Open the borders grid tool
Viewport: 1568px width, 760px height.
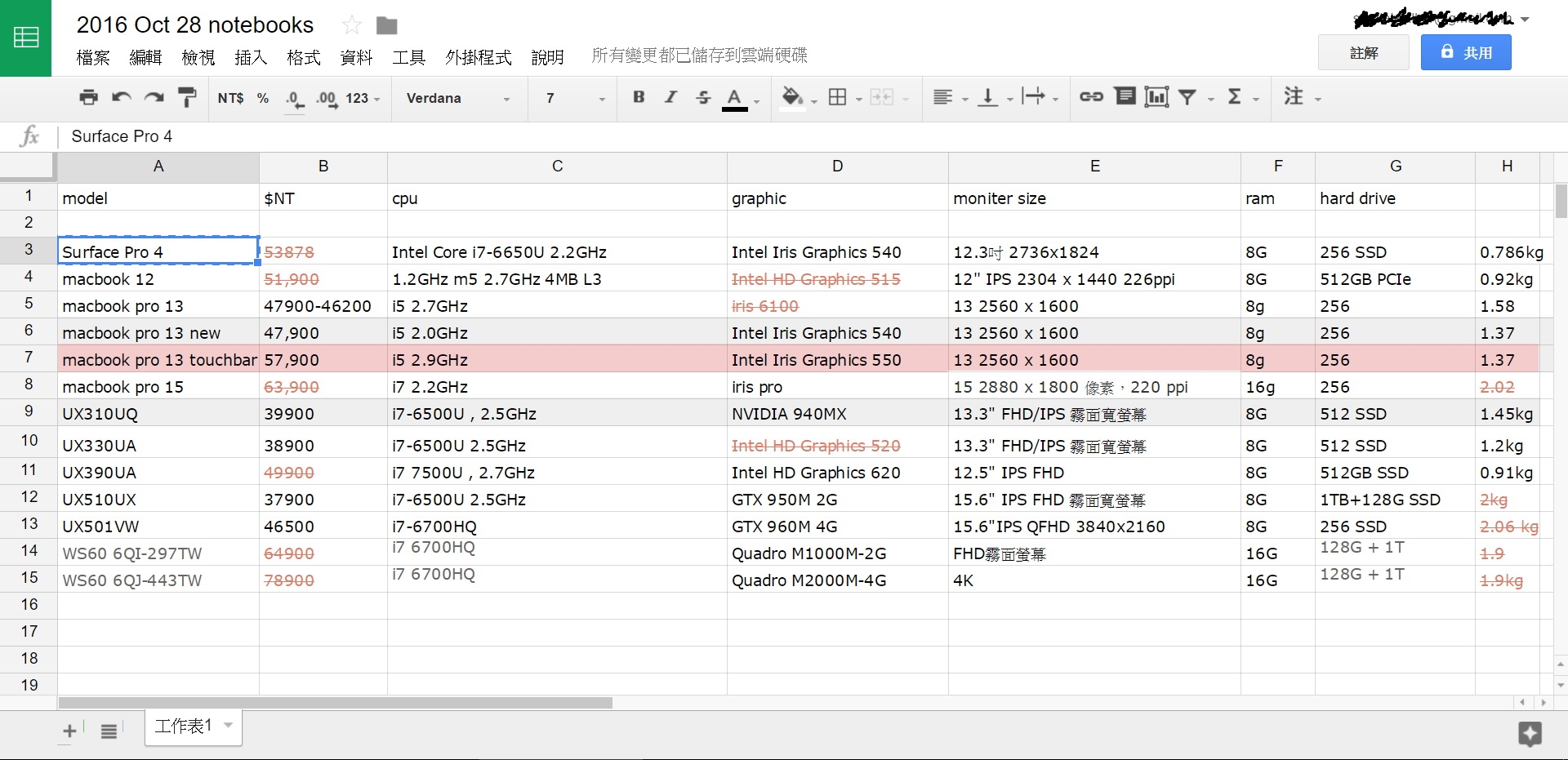(837, 98)
